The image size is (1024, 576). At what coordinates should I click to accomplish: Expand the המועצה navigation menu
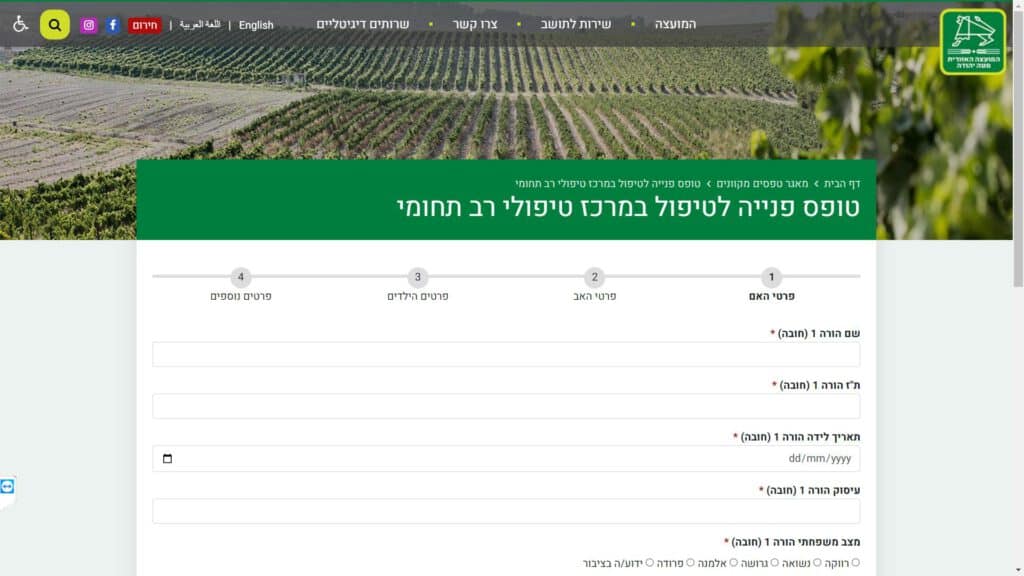675,24
